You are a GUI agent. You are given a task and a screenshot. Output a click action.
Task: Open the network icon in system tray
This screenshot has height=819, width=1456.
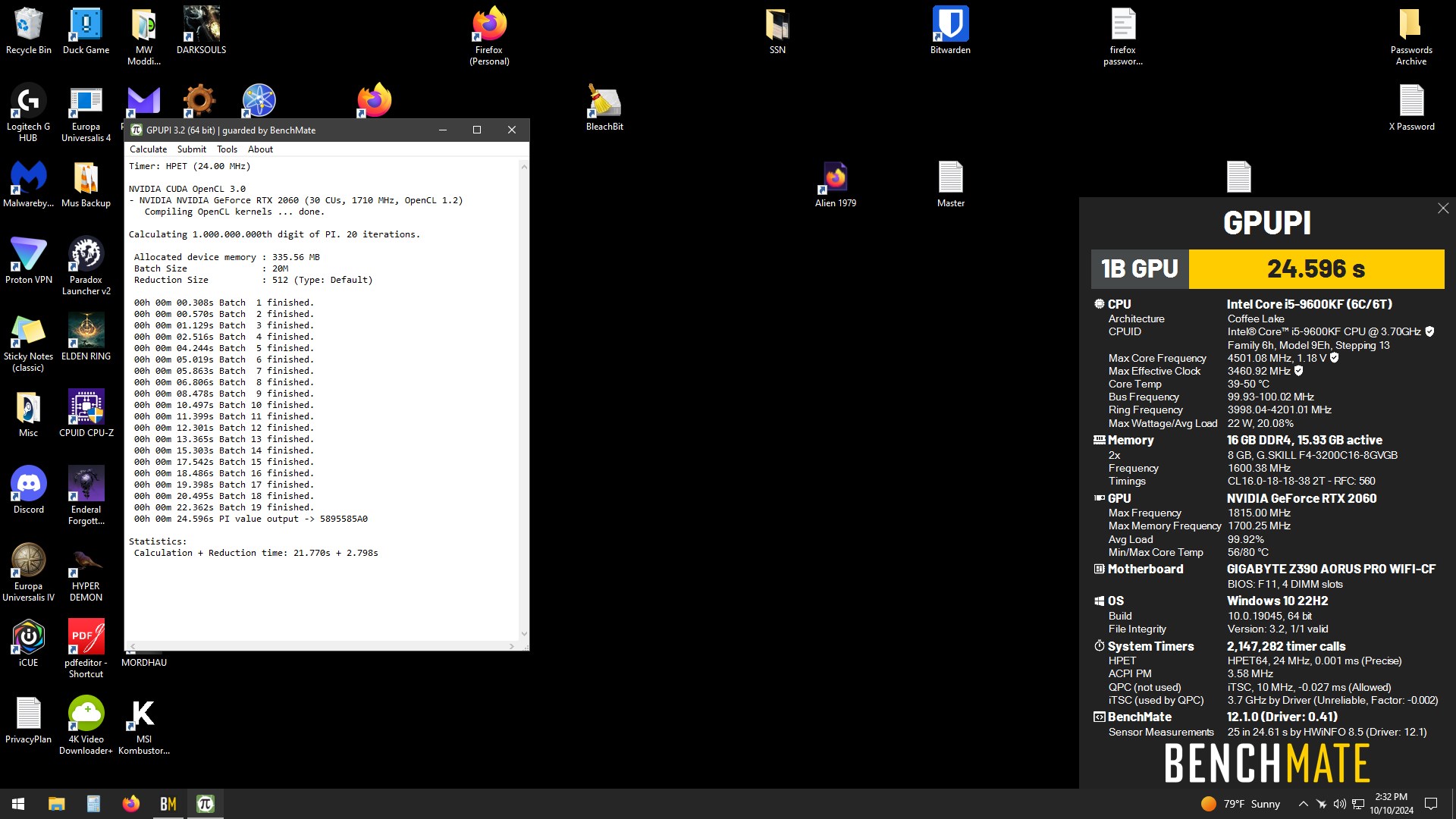coord(1358,804)
